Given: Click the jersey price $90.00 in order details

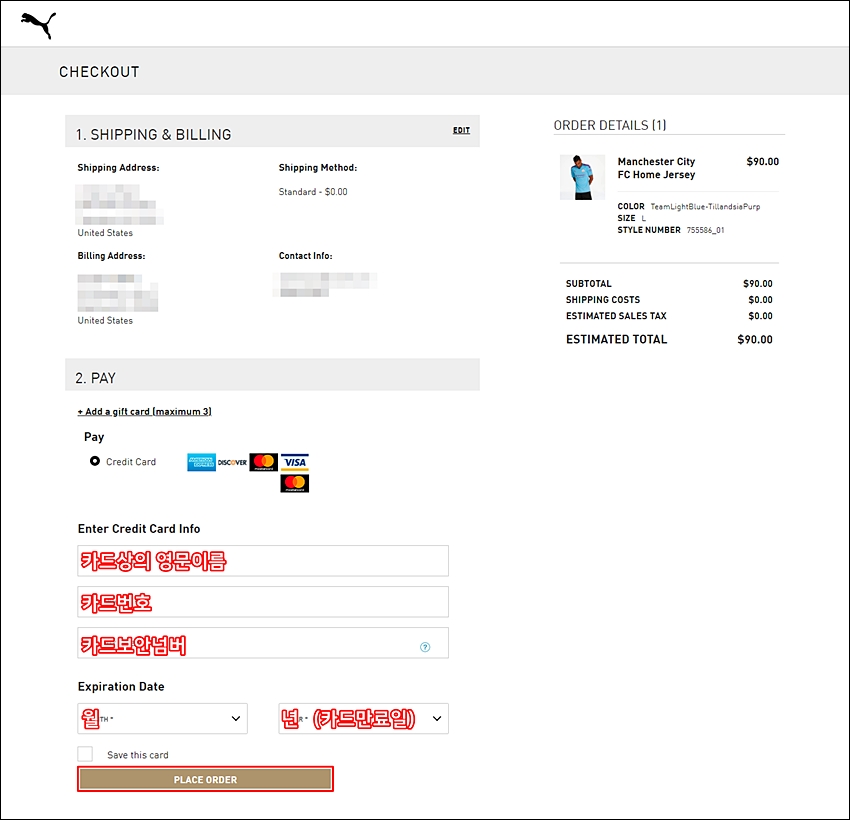Looking at the screenshot, I should [x=763, y=162].
